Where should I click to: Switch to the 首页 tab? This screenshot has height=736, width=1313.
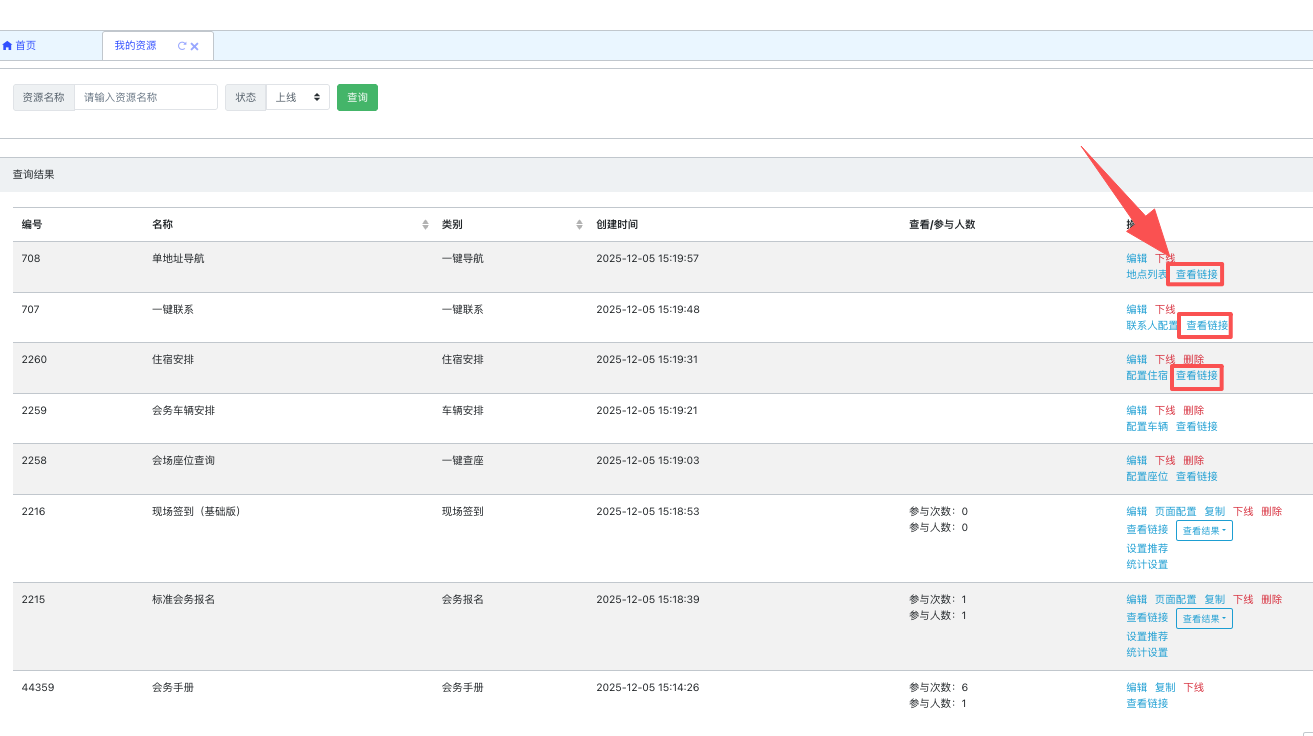click(x=26, y=46)
